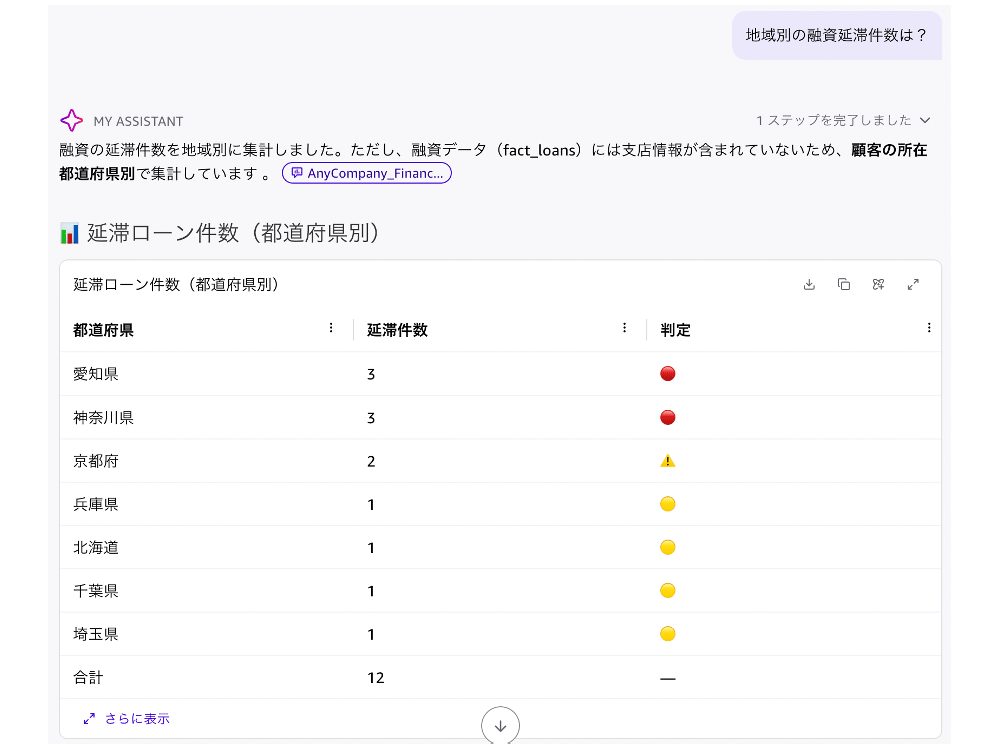The height and width of the screenshot is (749, 1000).
Task: Click the red status dot for 神奈川県
Action: 668,418
